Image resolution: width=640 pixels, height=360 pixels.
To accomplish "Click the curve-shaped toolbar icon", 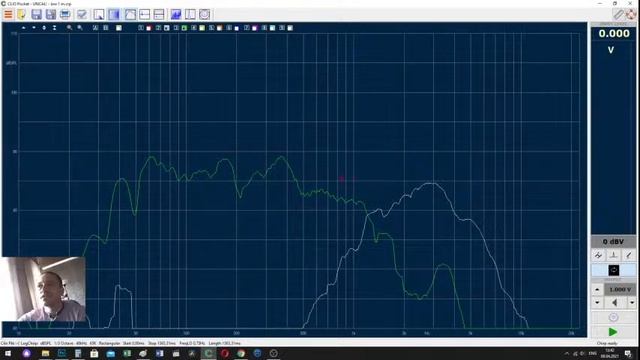I will pyautogui.click(x=130, y=15).
